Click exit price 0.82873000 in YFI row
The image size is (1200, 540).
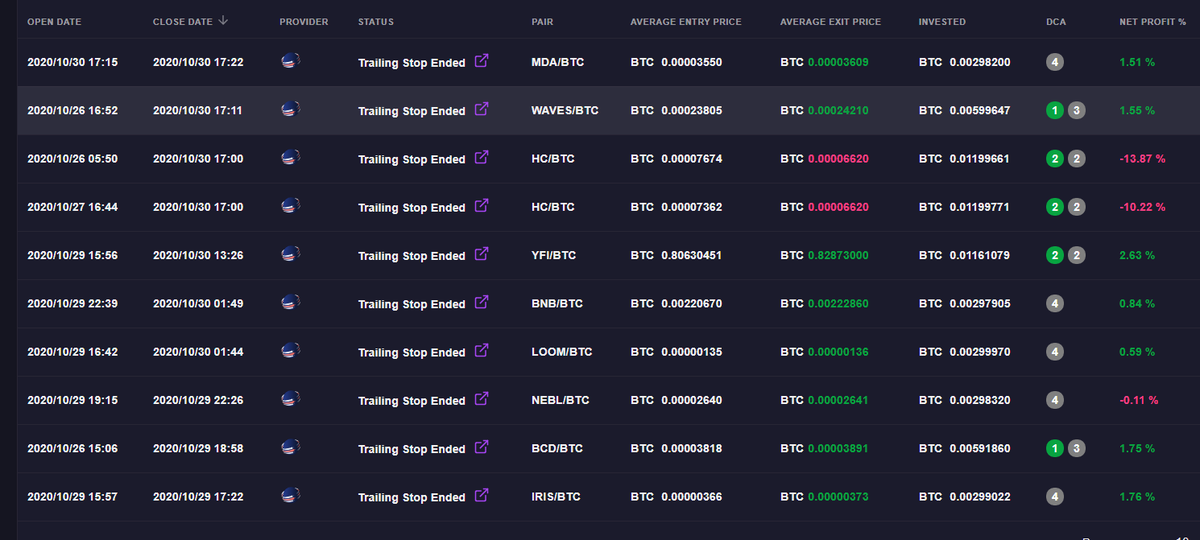(x=838, y=255)
